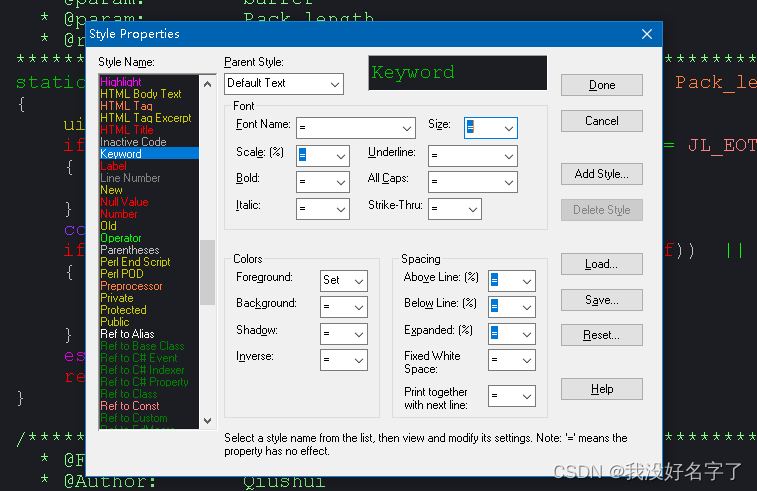Open the Add Style dialog

(x=602, y=174)
